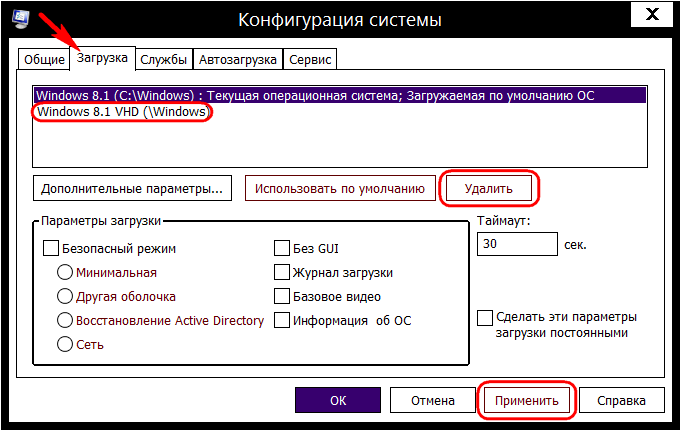Click the System Configuration title bar icon
Screen dimensions: 681x430
(20, 19)
